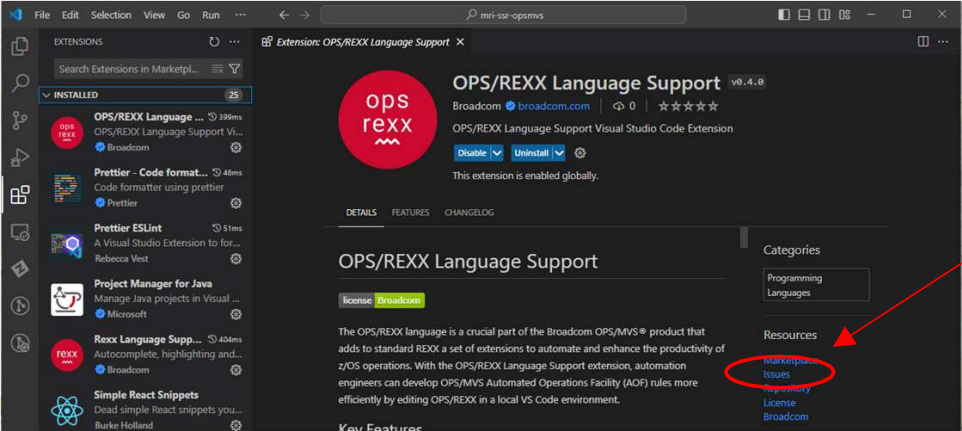Click the large ops rexx logo
The image size is (962, 431).
387,120
